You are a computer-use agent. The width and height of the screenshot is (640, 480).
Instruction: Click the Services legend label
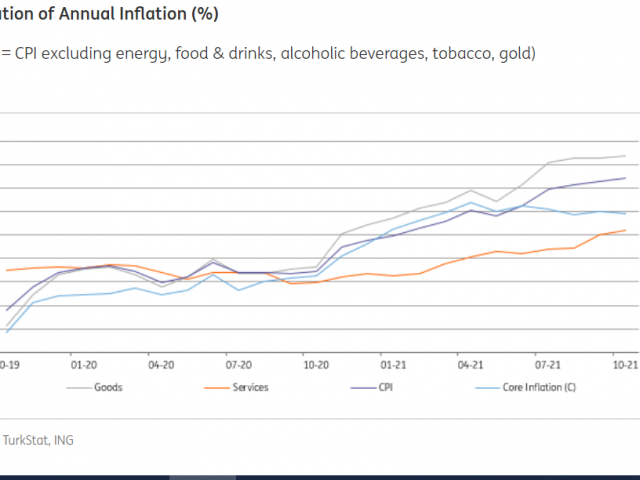click(x=249, y=387)
